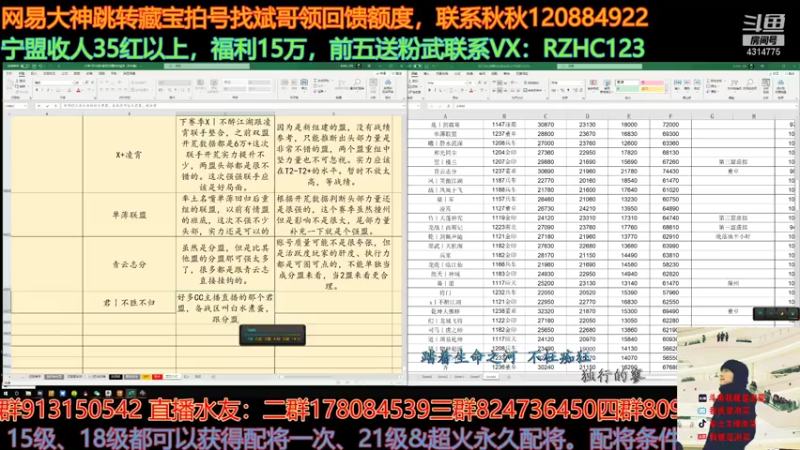Viewport: 800px width, 450px height.
Task: Click title bar search box in right Excel
Action: tap(599, 66)
